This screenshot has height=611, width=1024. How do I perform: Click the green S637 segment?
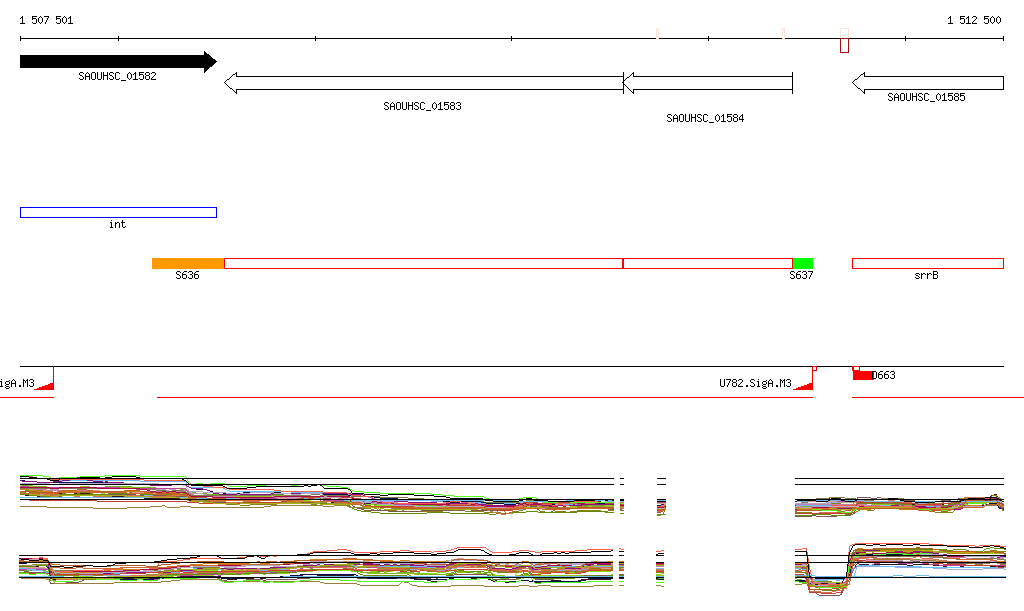(x=803, y=264)
